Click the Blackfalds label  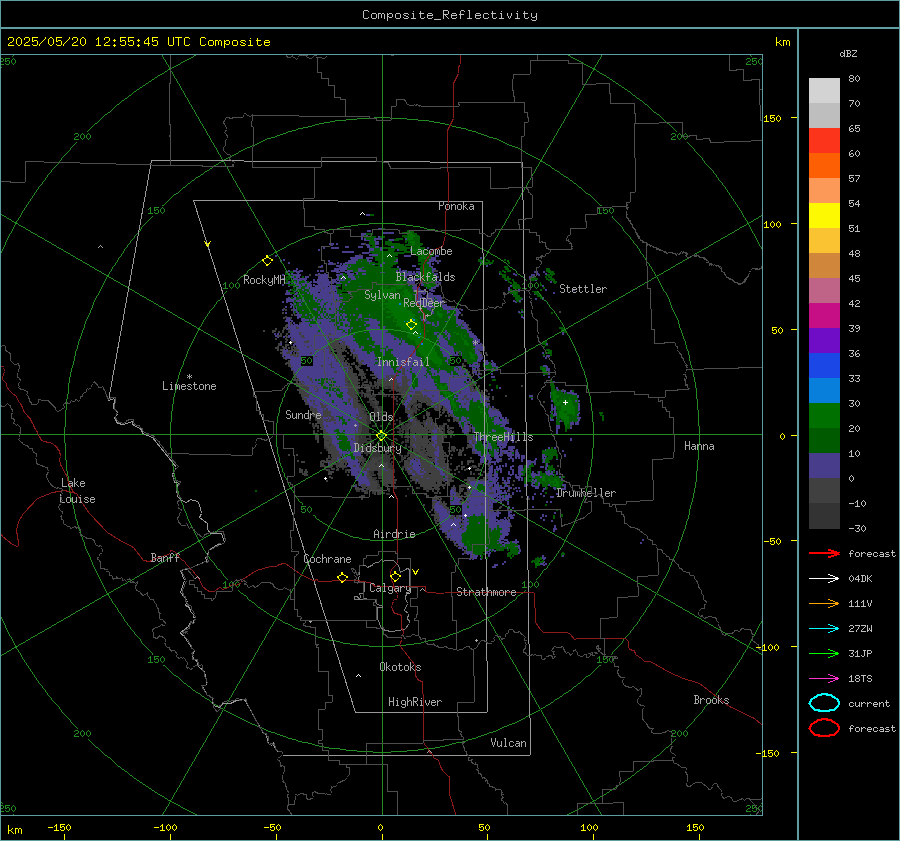(x=425, y=277)
